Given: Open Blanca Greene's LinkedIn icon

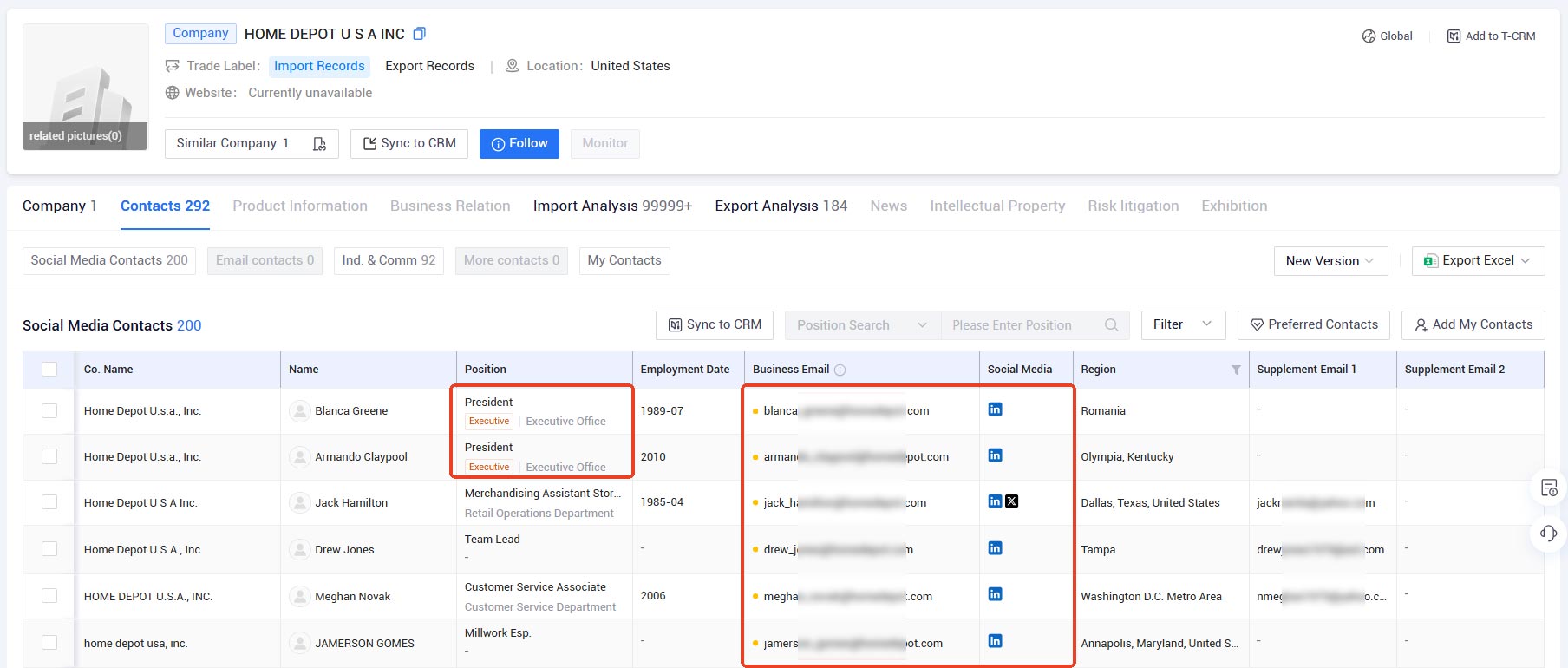Looking at the screenshot, I should 995,409.
